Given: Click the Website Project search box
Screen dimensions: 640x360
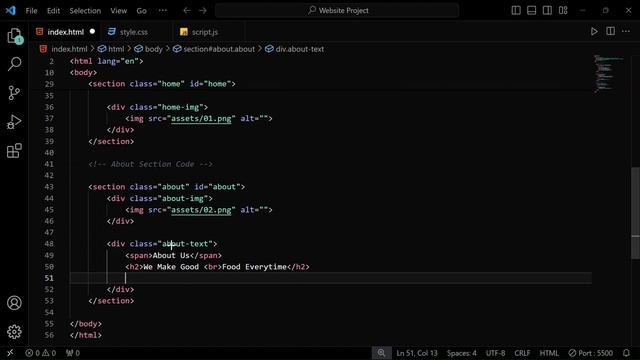Looking at the screenshot, I should 338,11.
